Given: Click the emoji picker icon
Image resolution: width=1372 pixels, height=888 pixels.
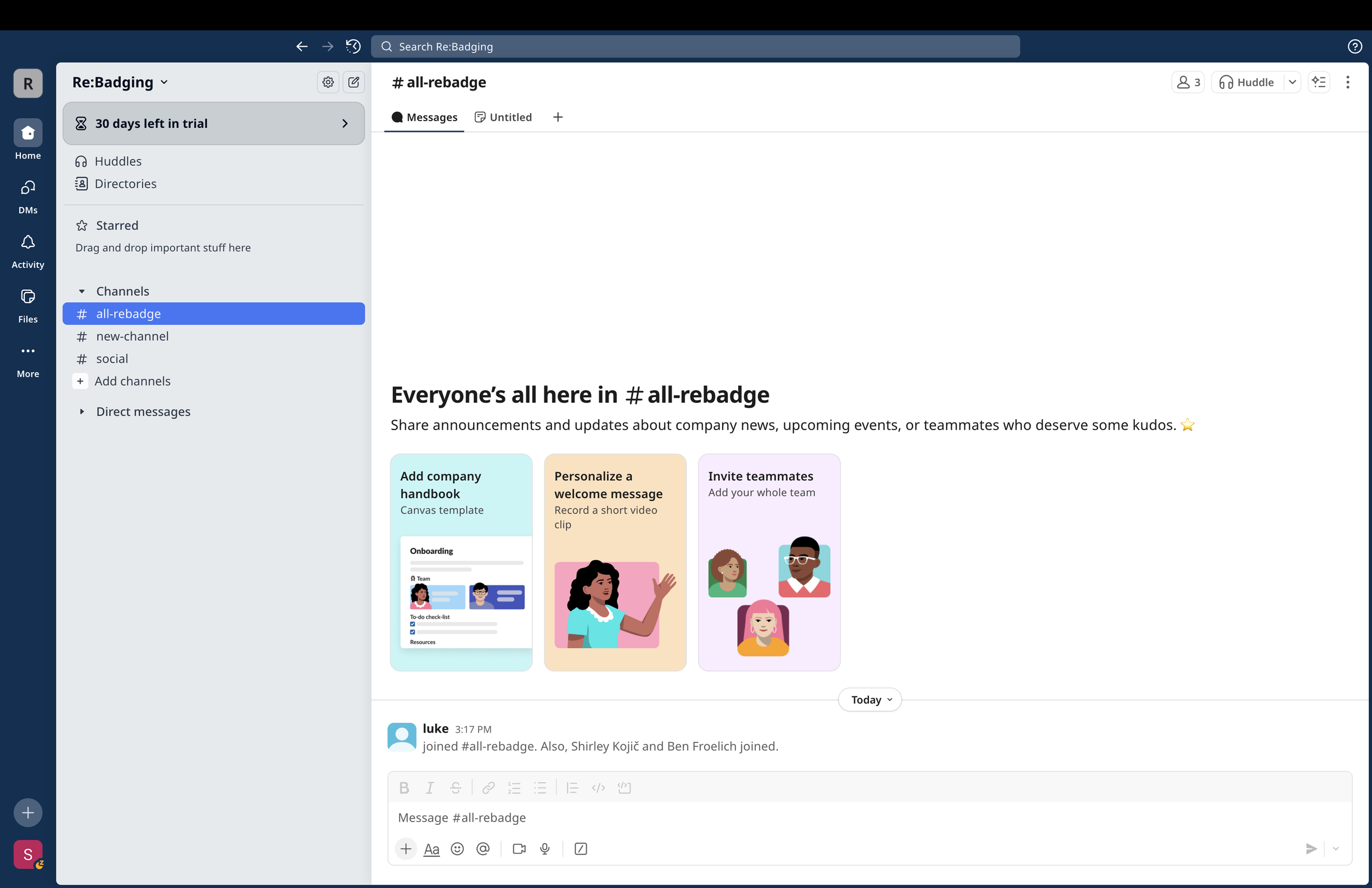Looking at the screenshot, I should coord(457,849).
